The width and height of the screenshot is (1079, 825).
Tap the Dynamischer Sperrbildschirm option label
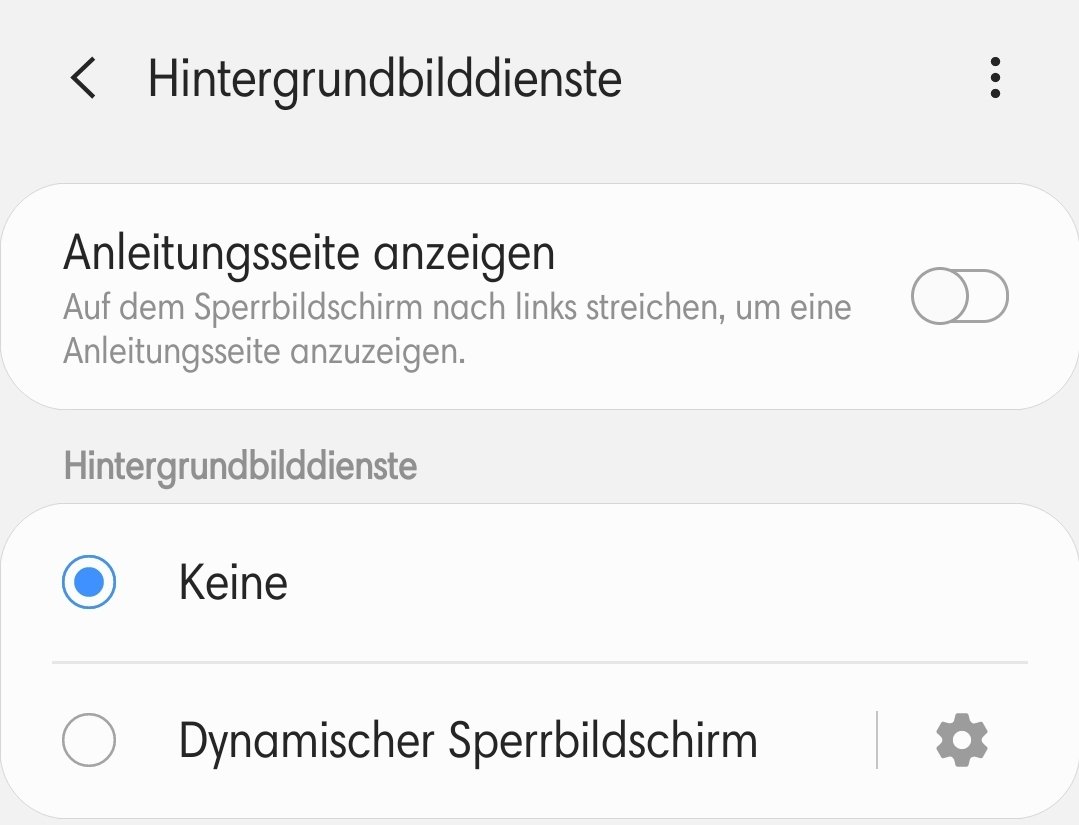[x=468, y=742]
